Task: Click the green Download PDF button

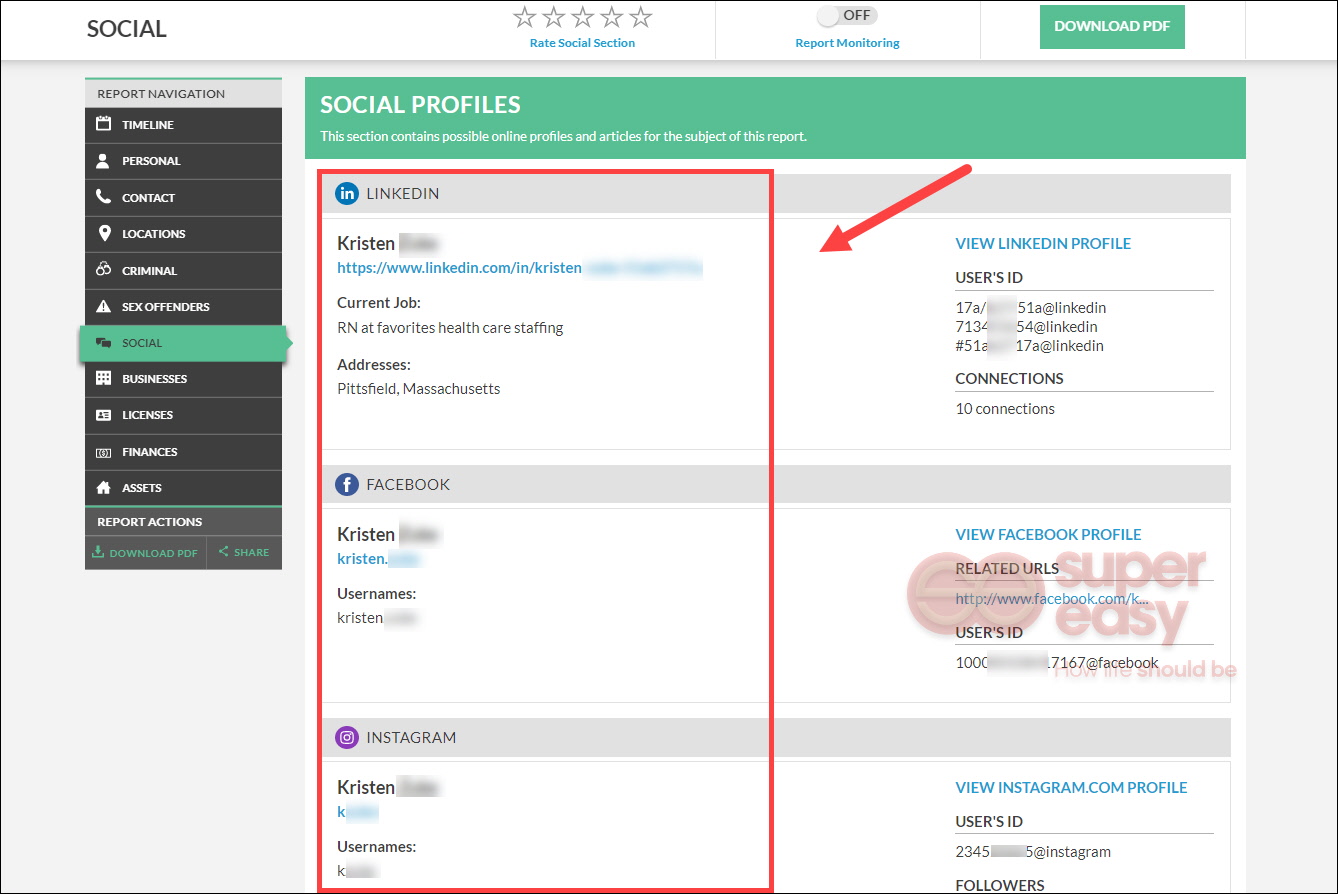Action: click(1112, 27)
